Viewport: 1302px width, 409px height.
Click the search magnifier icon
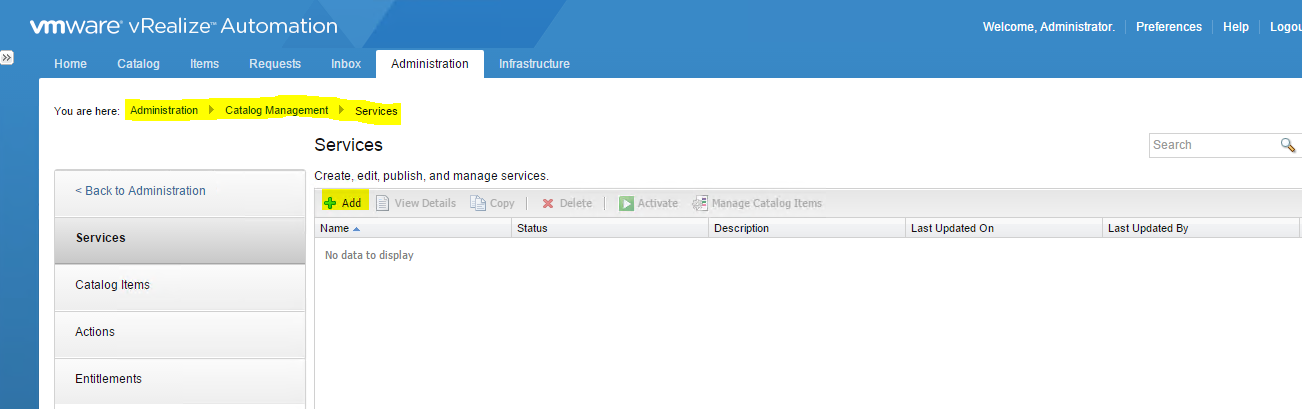pyautogui.click(x=1288, y=145)
